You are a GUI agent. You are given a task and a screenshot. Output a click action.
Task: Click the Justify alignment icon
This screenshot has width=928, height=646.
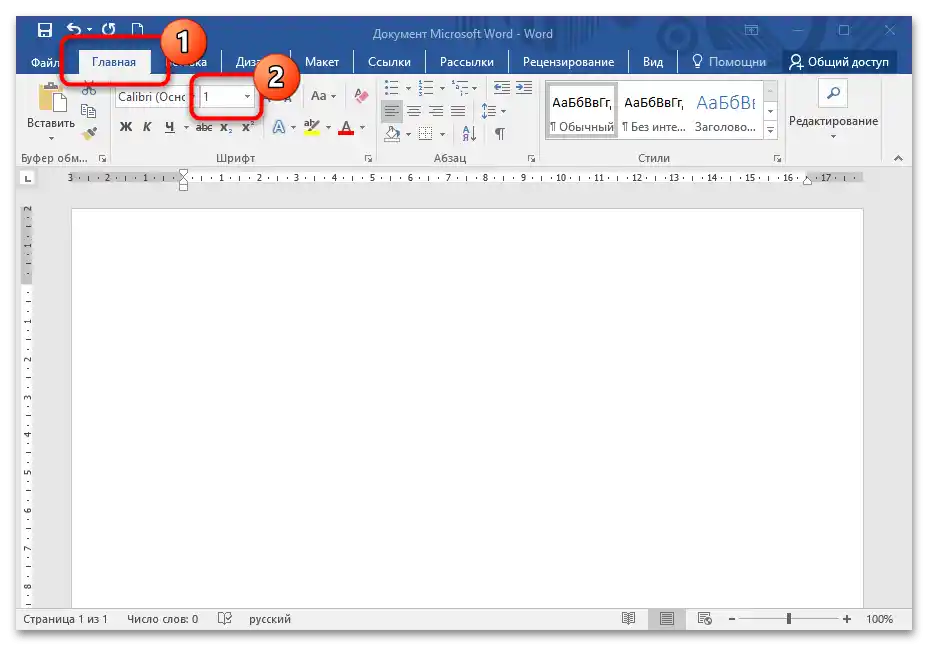(458, 111)
